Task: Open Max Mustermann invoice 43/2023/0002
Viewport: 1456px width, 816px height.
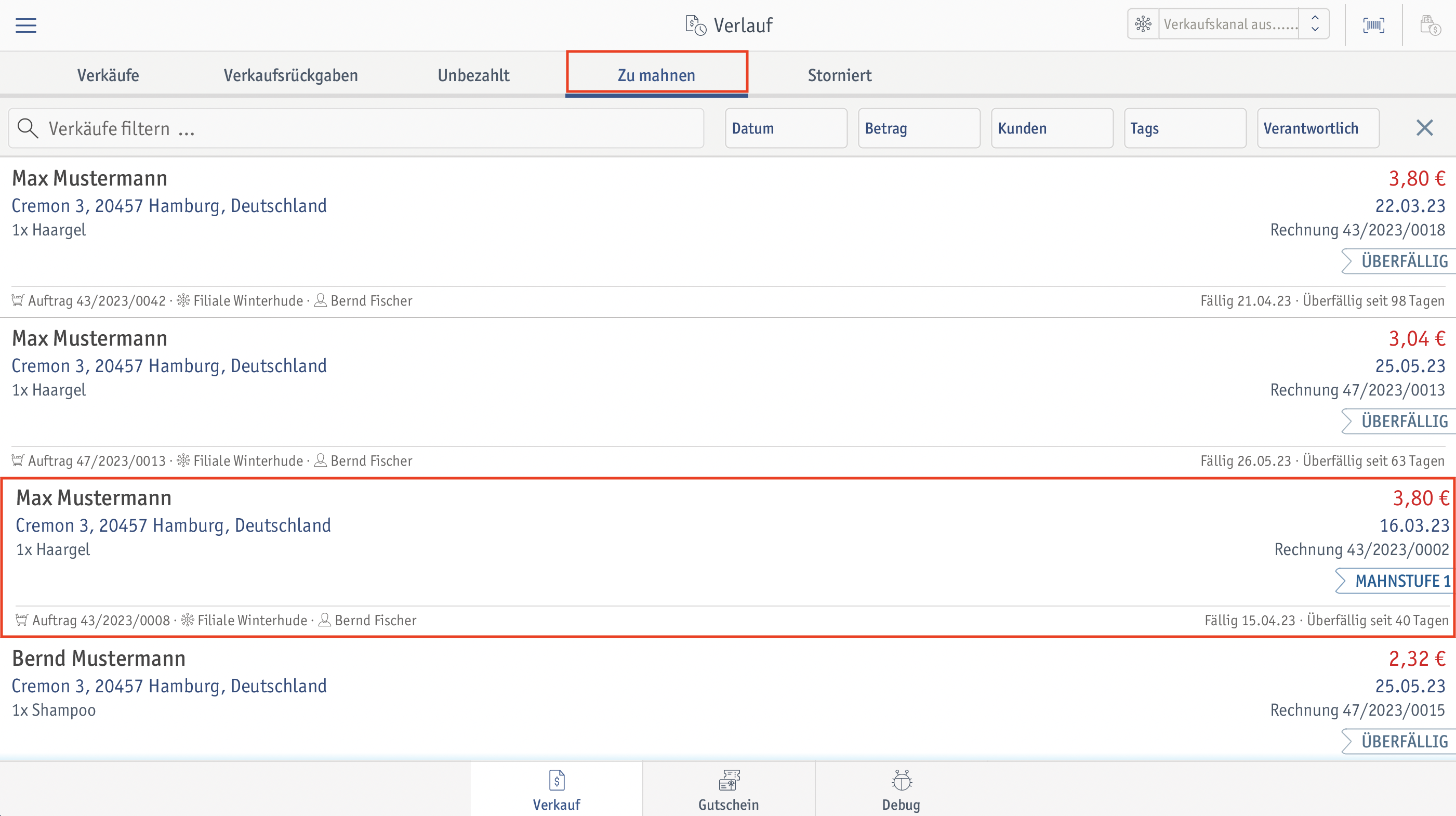Action: [x=728, y=558]
